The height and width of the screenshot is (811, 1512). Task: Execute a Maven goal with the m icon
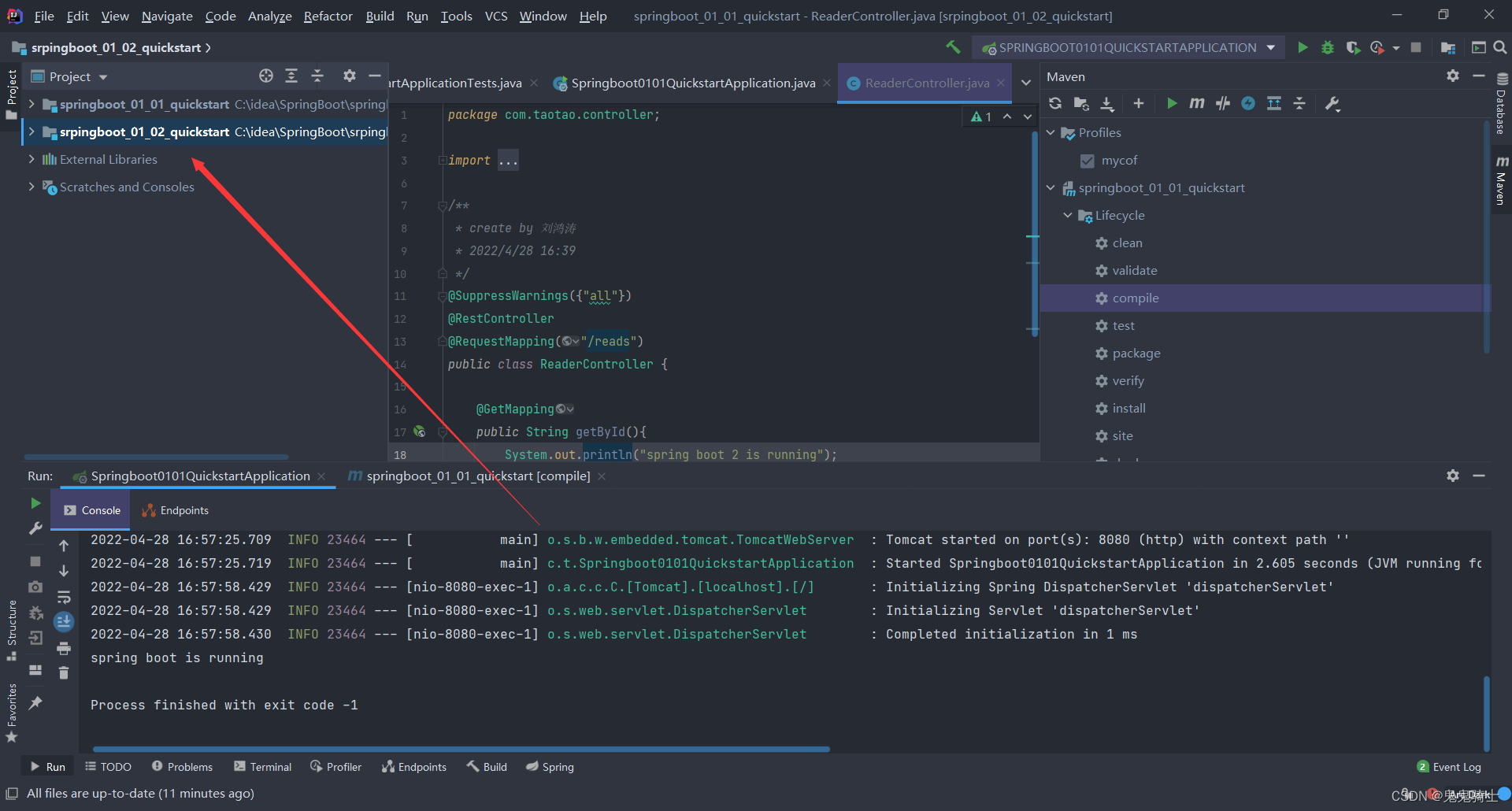click(x=1197, y=103)
